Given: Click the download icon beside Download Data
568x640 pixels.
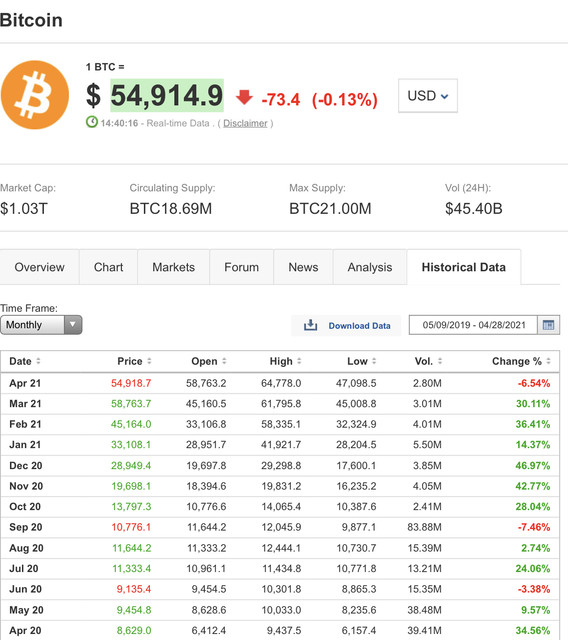Looking at the screenshot, I should click(x=311, y=325).
